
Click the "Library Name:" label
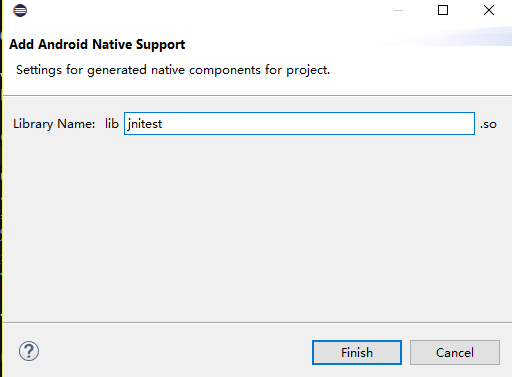click(54, 124)
